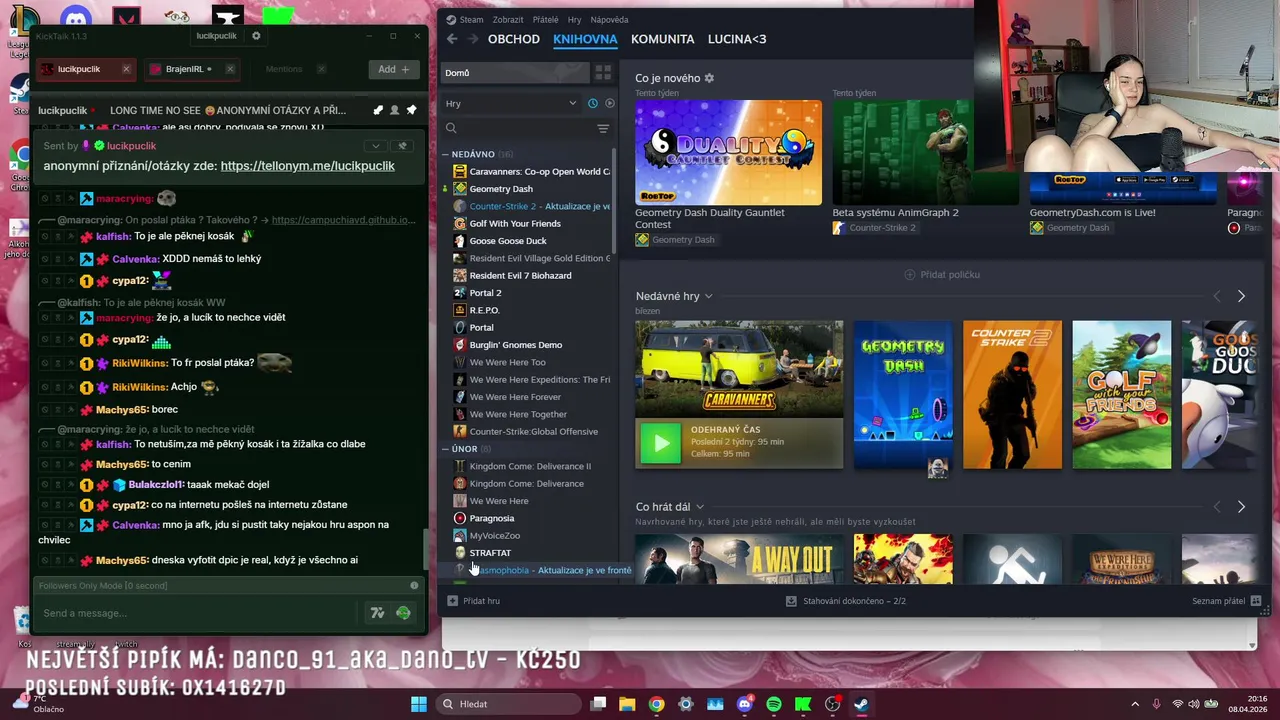Toggle the pin icon in chat header
Screen dimensions: 1280x720
point(411,110)
